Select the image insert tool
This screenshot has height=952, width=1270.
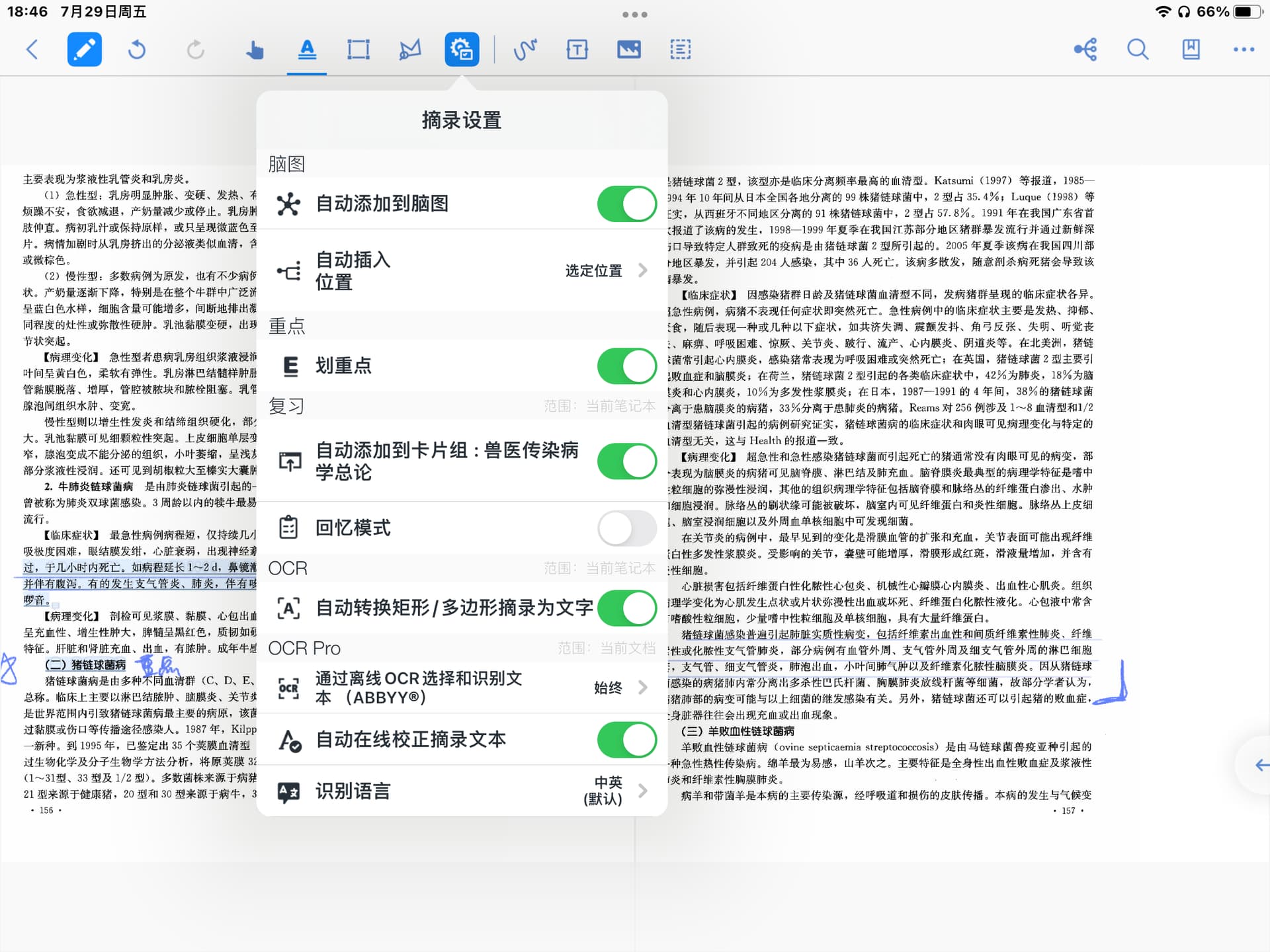[628, 50]
